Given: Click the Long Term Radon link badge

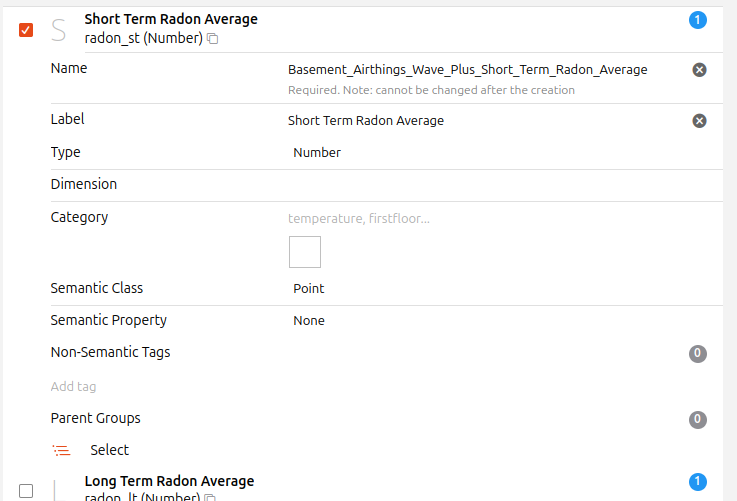Looking at the screenshot, I should pyautogui.click(x=697, y=482).
